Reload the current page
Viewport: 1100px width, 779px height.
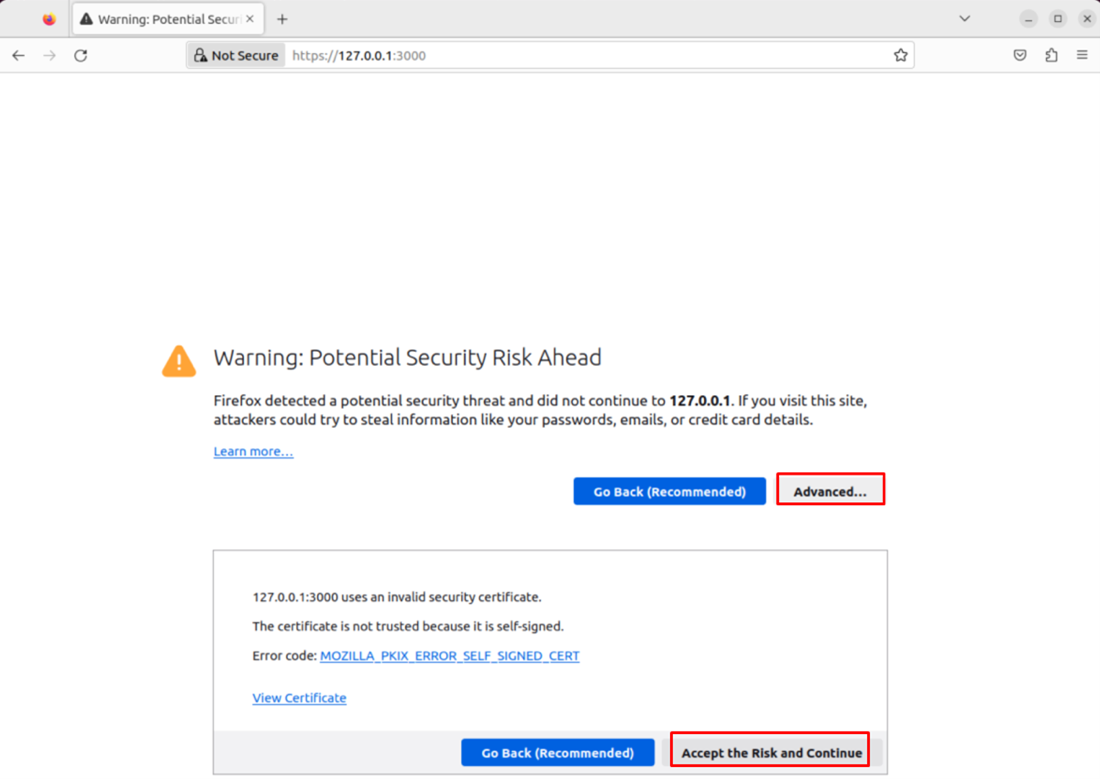tap(81, 56)
